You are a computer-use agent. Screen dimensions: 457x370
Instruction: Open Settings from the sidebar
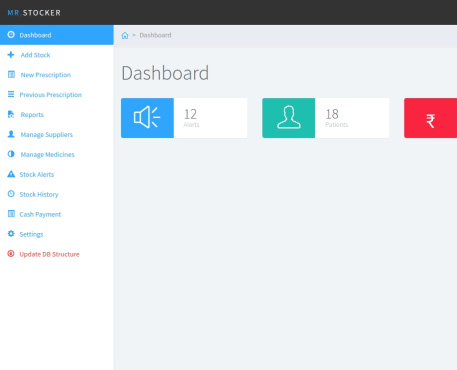[x=57, y=234]
